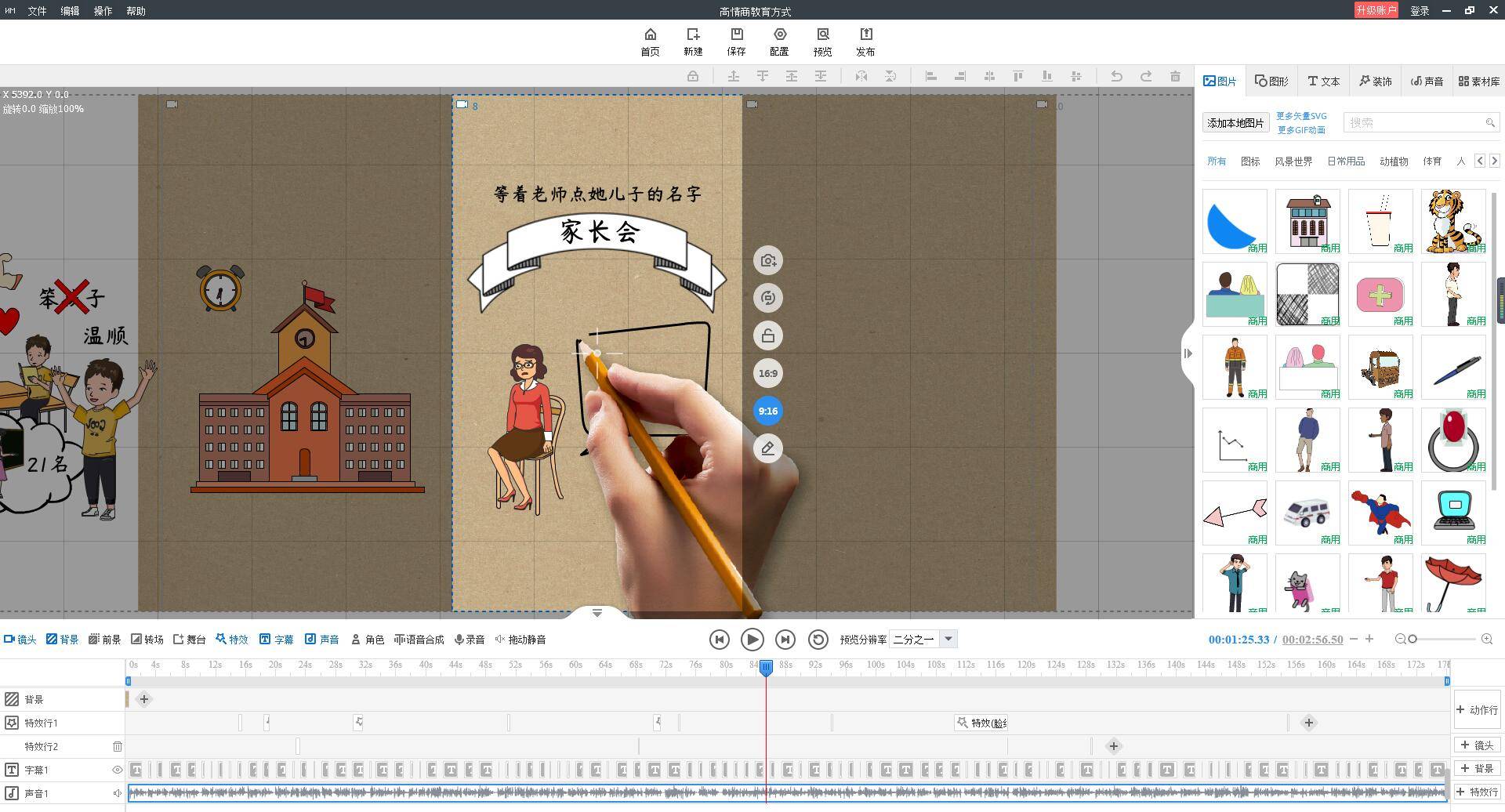Click the undo arrow icon
The image size is (1505, 812).
click(x=1116, y=76)
